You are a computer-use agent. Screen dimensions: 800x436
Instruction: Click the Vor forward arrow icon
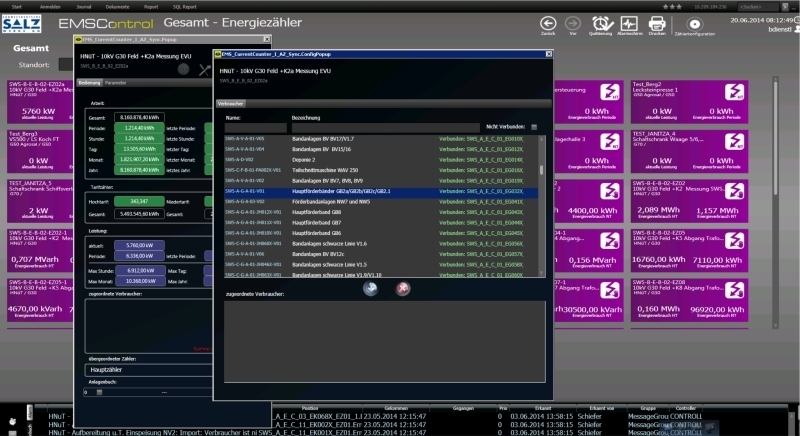click(573, 23)
